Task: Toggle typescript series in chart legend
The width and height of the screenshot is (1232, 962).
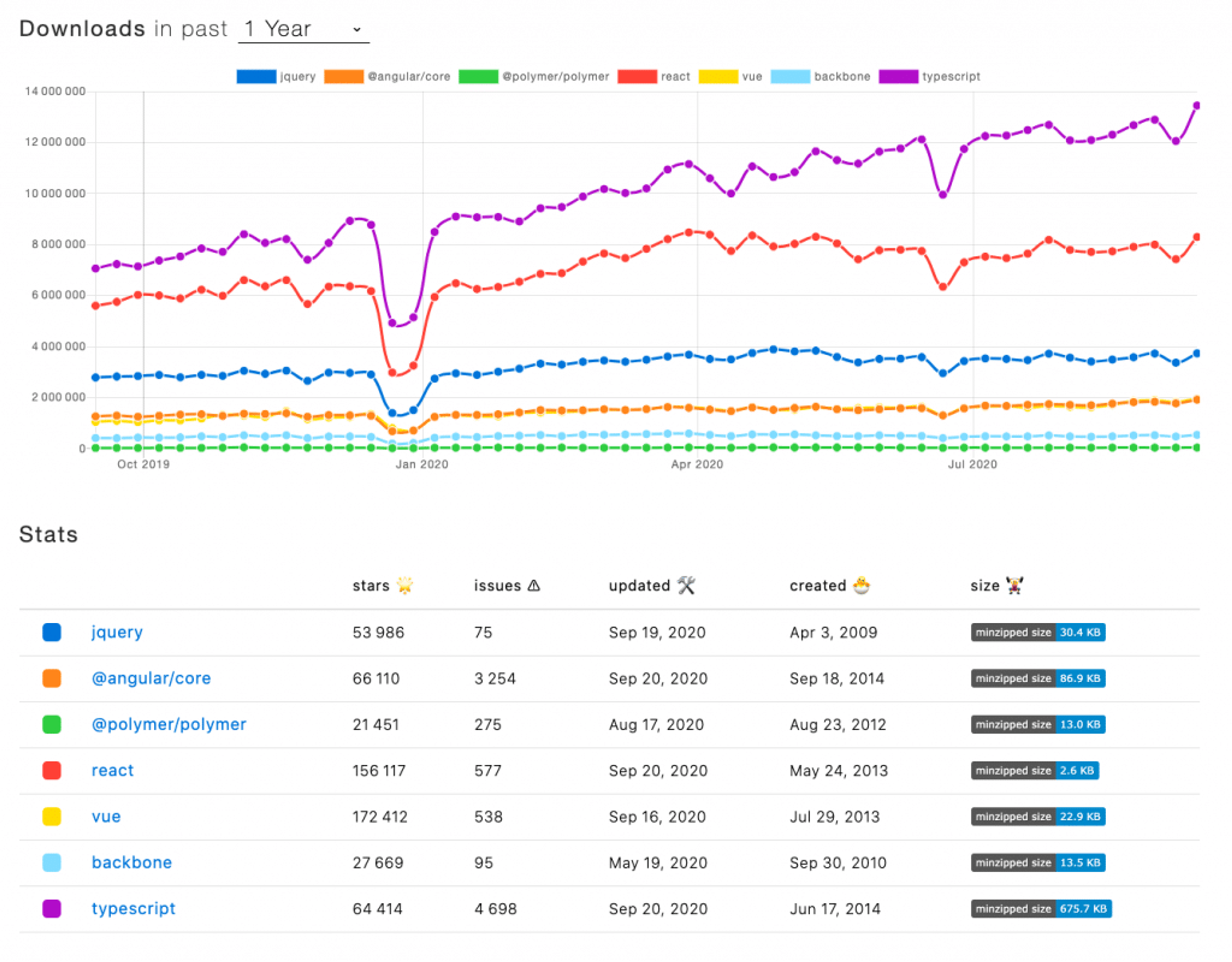Action: pos(929,77)
